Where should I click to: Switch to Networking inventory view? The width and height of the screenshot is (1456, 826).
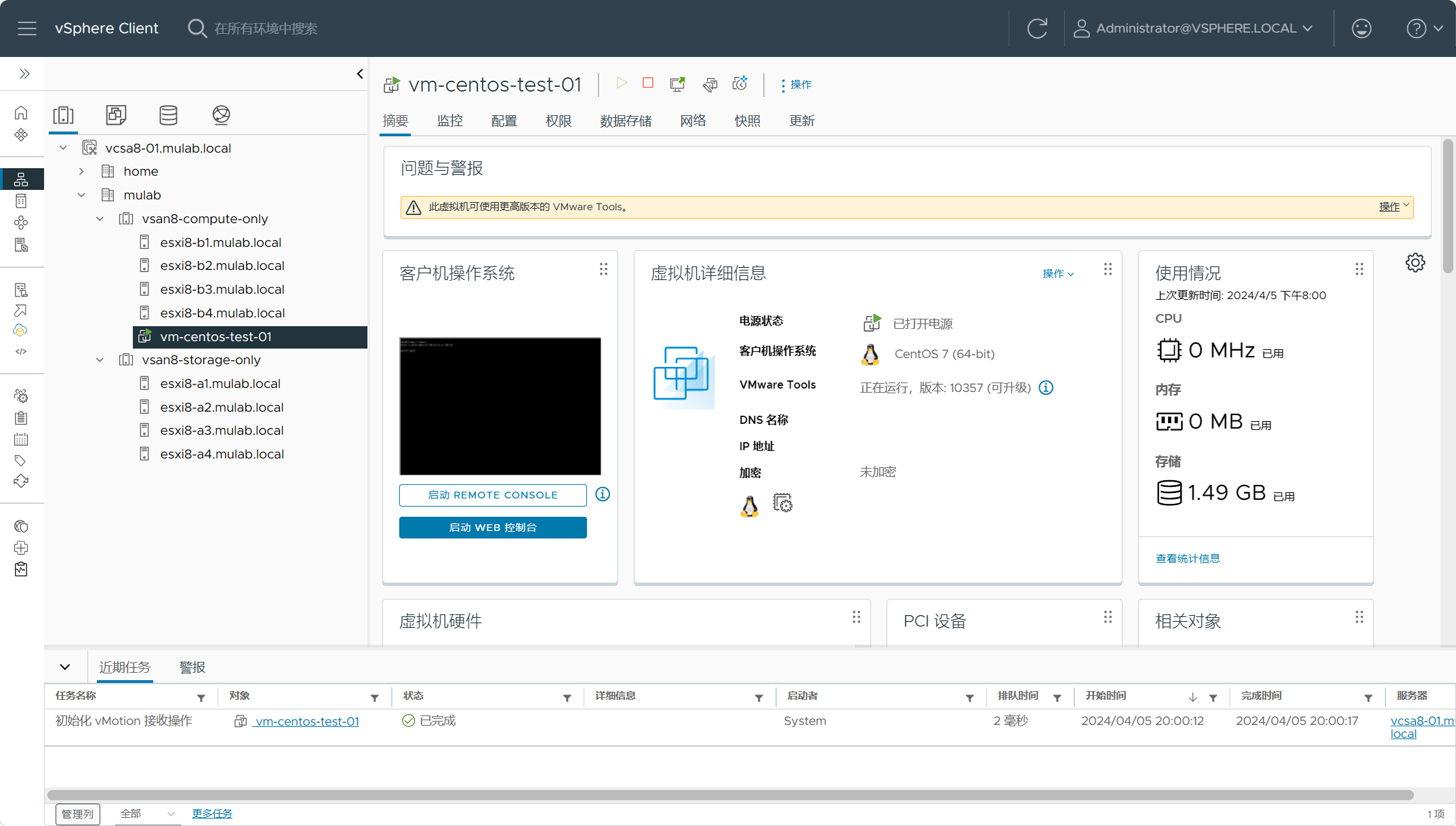[221, 115]
